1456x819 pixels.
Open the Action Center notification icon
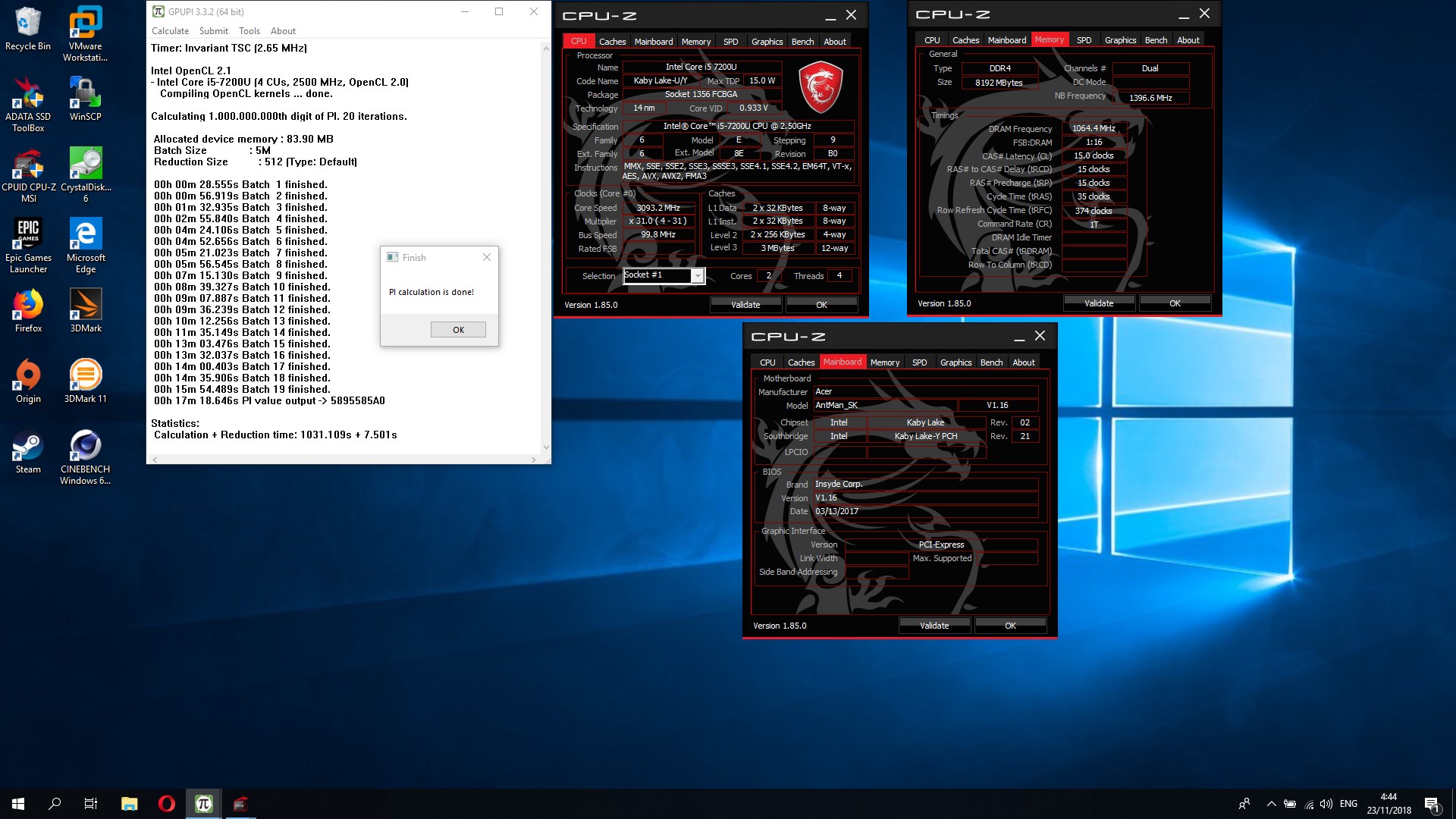click(x=1432, y=804)
